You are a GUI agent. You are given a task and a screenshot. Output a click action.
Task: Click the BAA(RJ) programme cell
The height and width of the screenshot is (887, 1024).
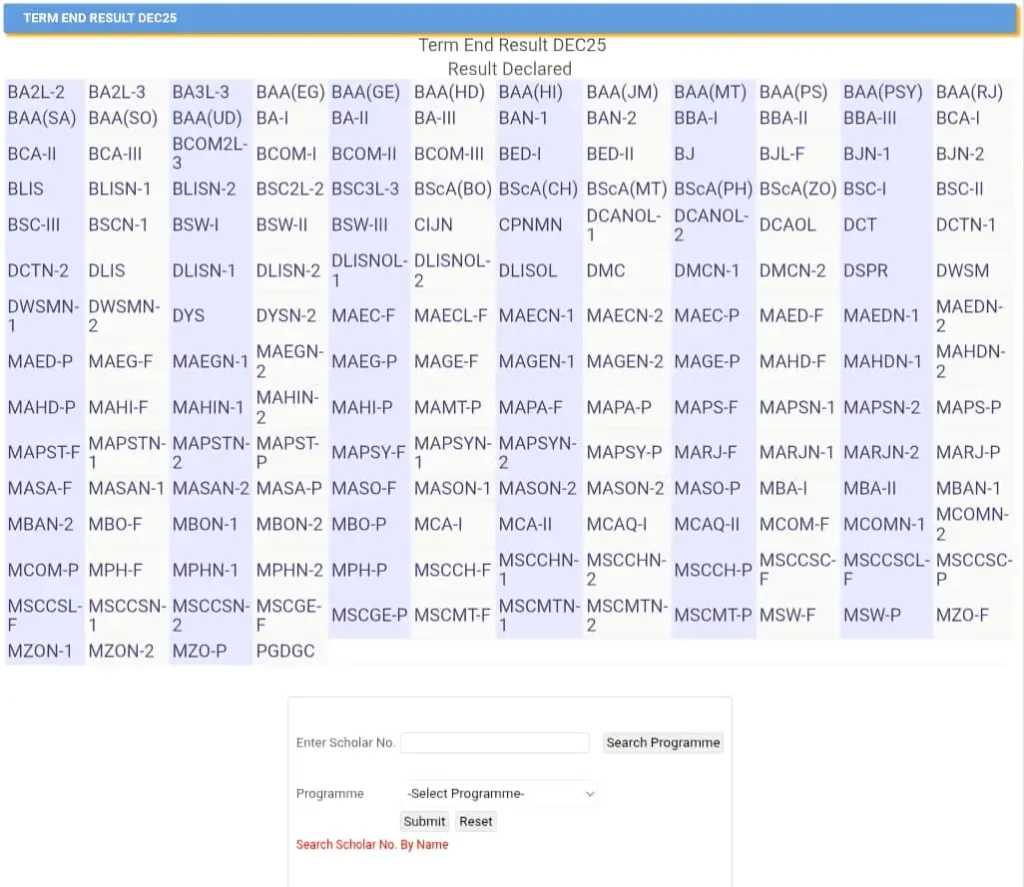pos(969,92)
